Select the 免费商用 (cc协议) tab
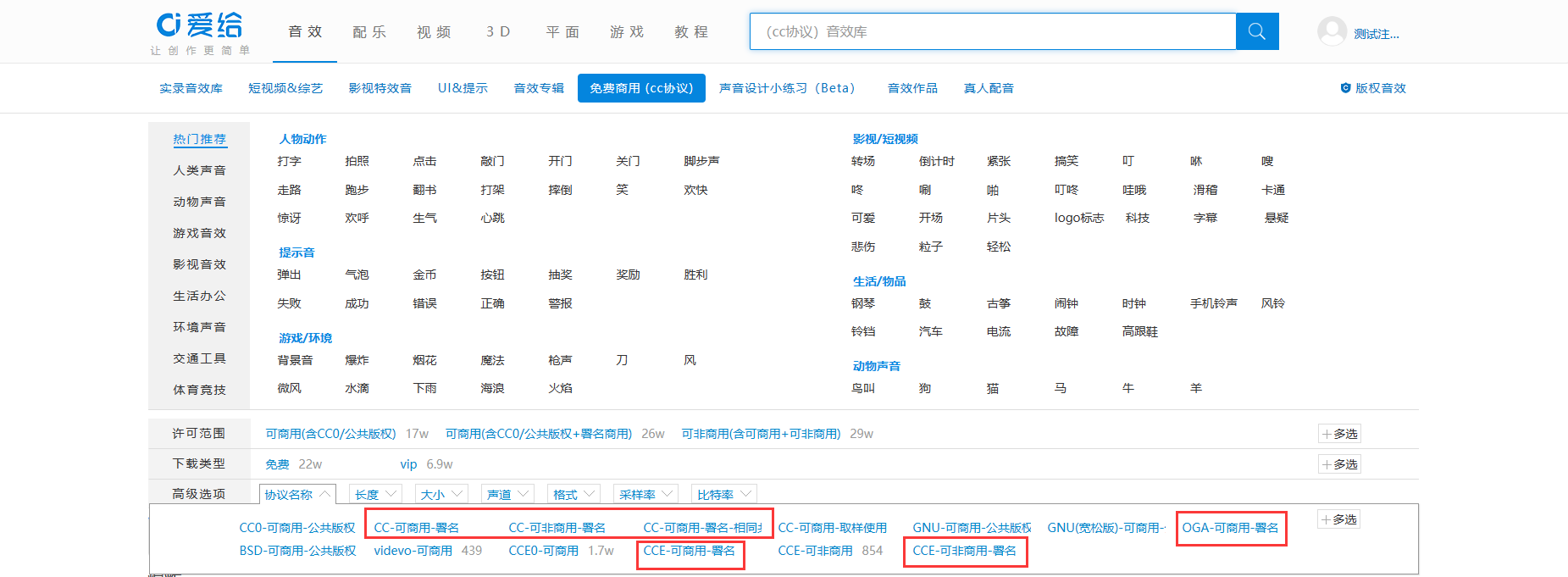Screen dimensions: 1568x577 coord(641,88)
